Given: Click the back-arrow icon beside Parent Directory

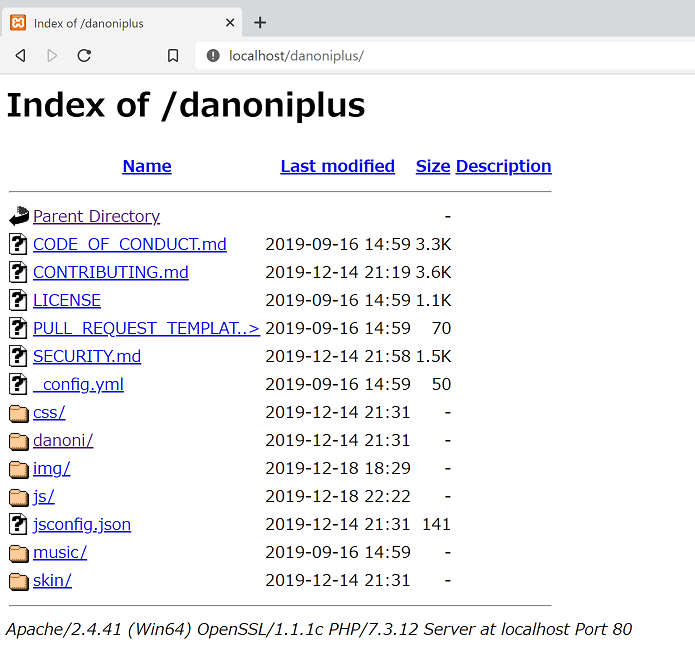Looking at the screenshot, I should click(x=19, y=216).
